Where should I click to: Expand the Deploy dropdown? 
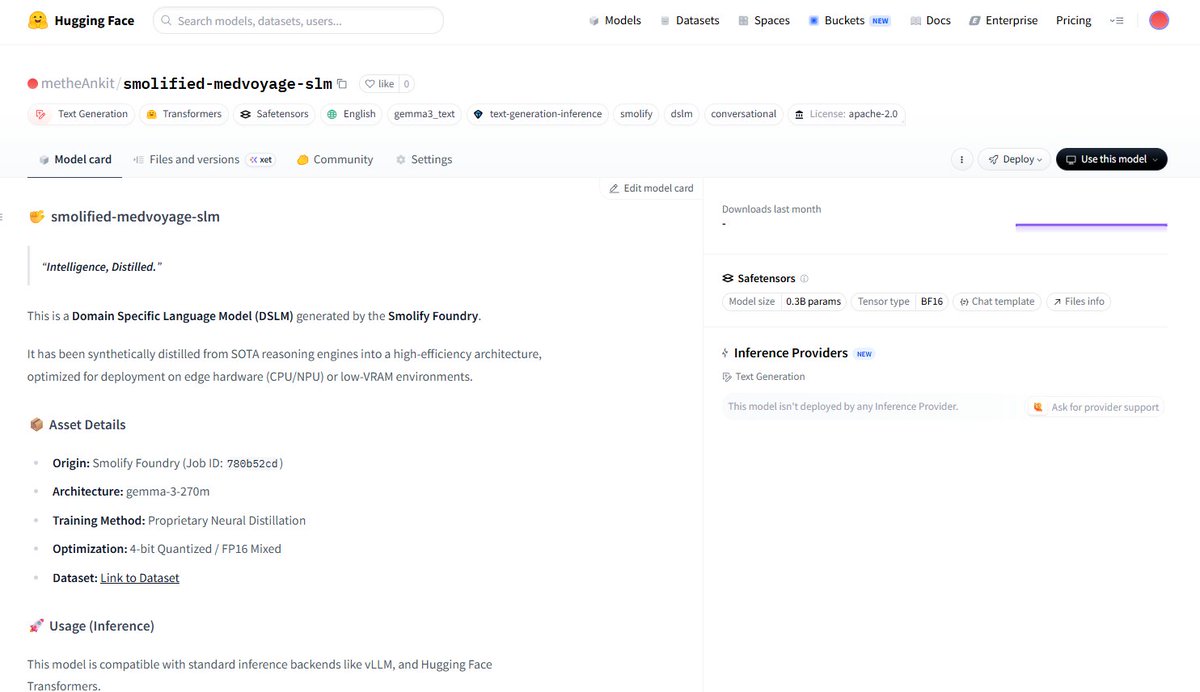pos(1014,159)
